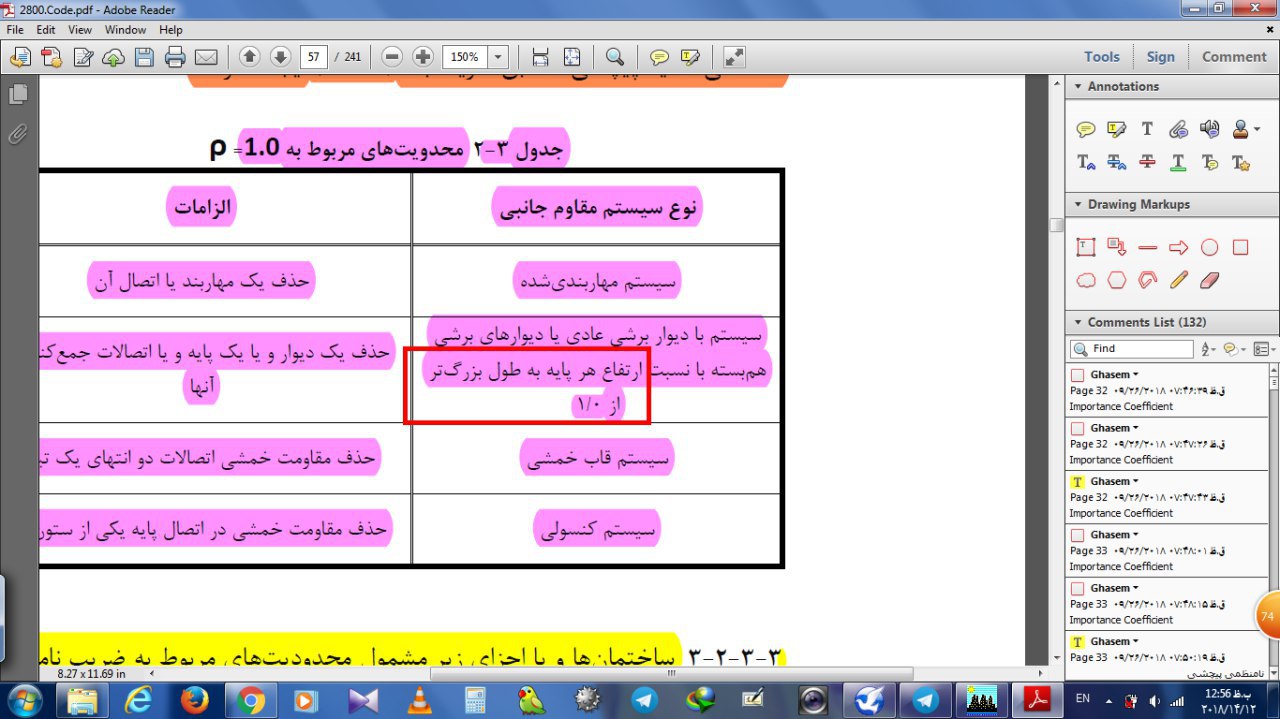Open the Comment pane
Image resolution: width=1280 pixels, height=719 pixels.
[x=1234, y=57]
